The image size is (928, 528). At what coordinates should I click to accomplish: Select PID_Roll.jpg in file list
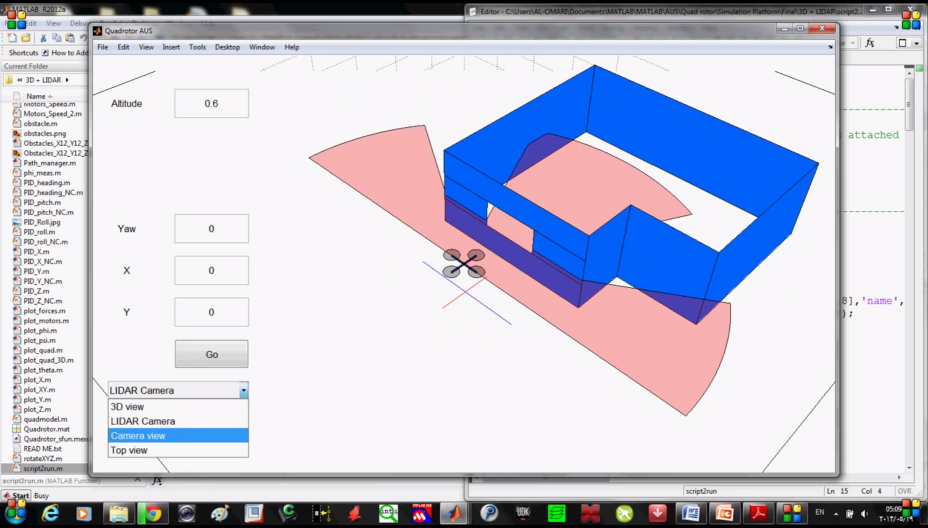44,222
